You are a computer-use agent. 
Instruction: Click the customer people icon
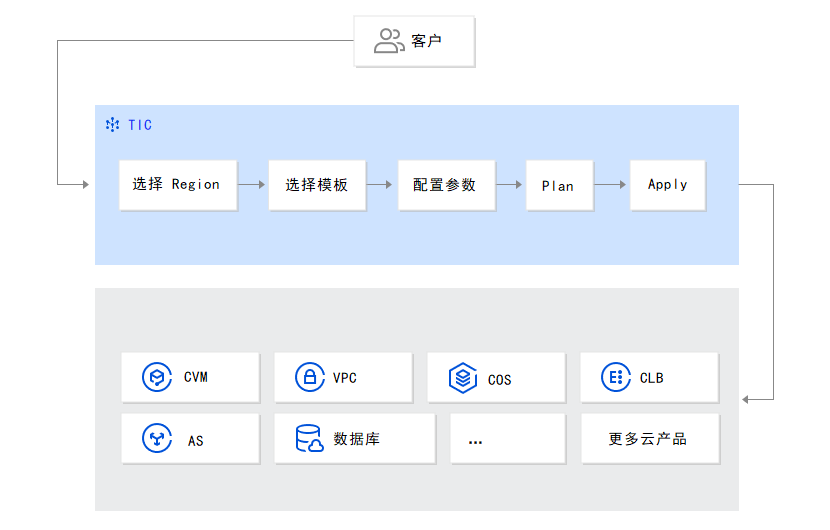pos(389,41)
